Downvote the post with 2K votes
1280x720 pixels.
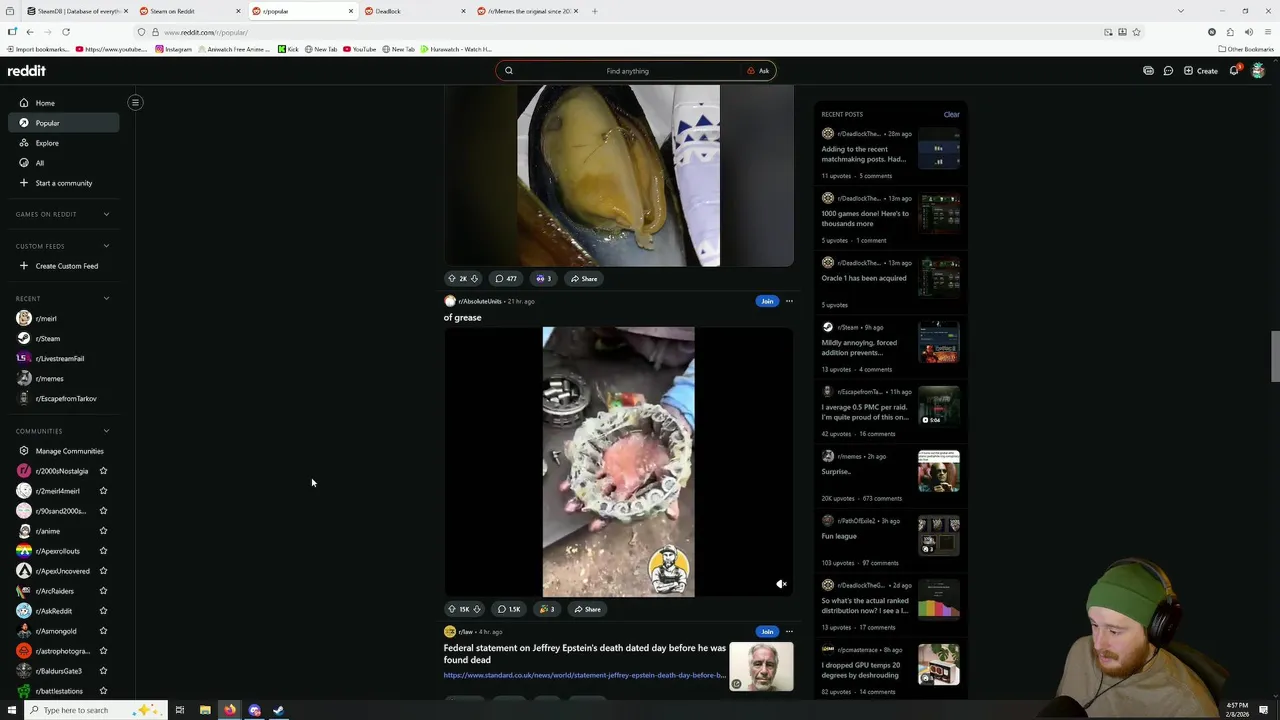coord(474,279)
